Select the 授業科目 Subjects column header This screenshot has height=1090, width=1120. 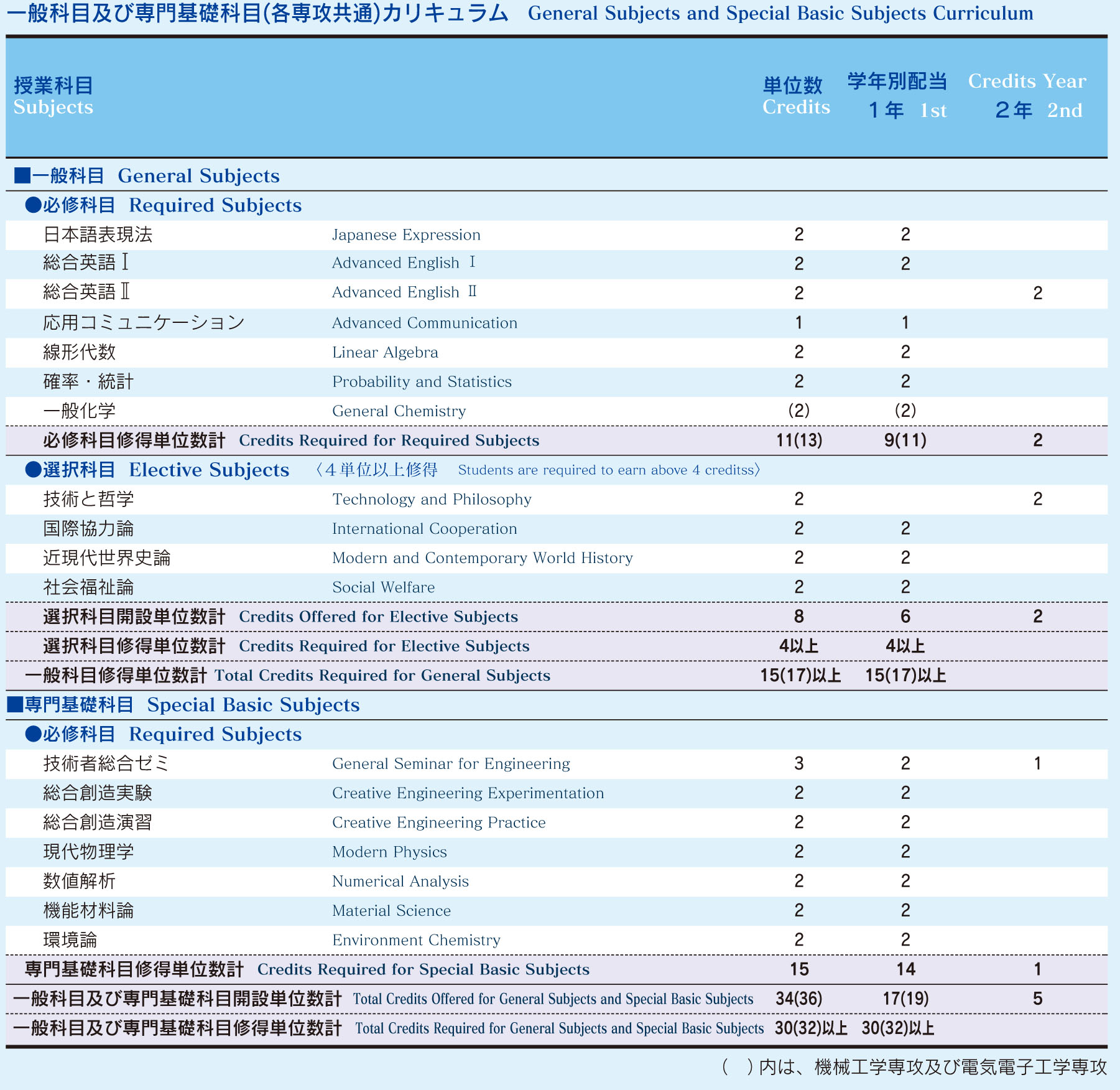click(x=53, y=96)
